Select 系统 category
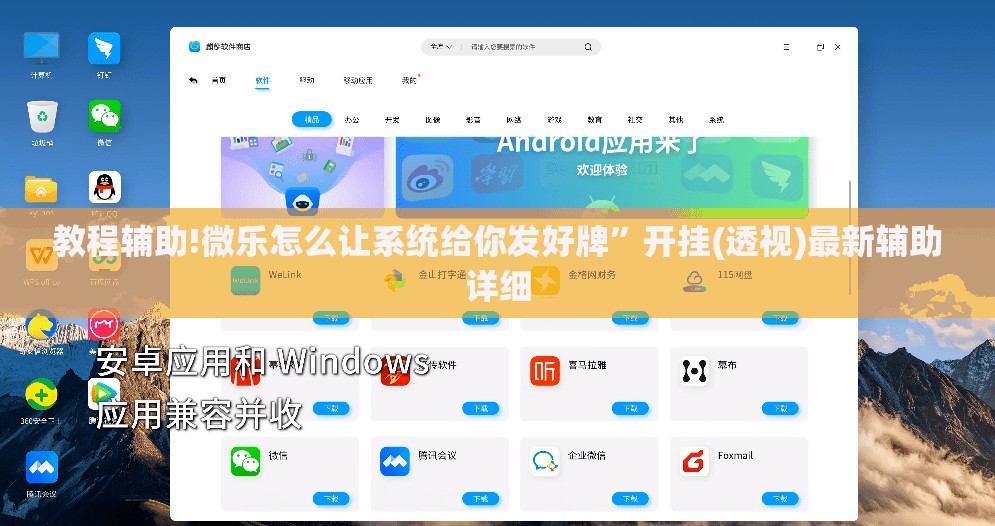Image resolution: width=995 pixels, height=526 pixels. point(716,119)
